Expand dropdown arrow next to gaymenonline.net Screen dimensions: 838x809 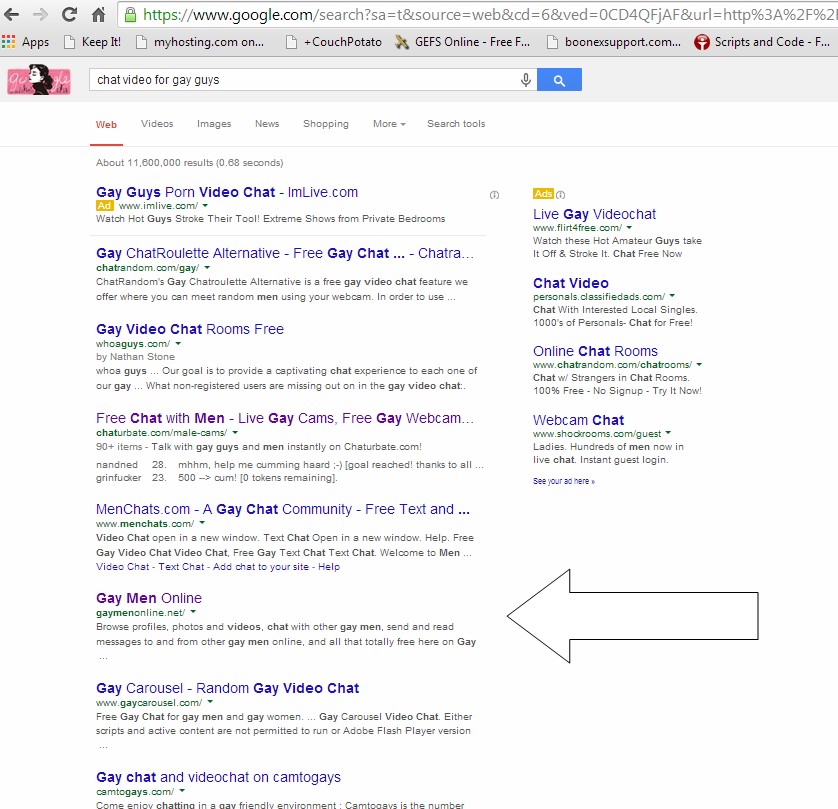(193, 612)
